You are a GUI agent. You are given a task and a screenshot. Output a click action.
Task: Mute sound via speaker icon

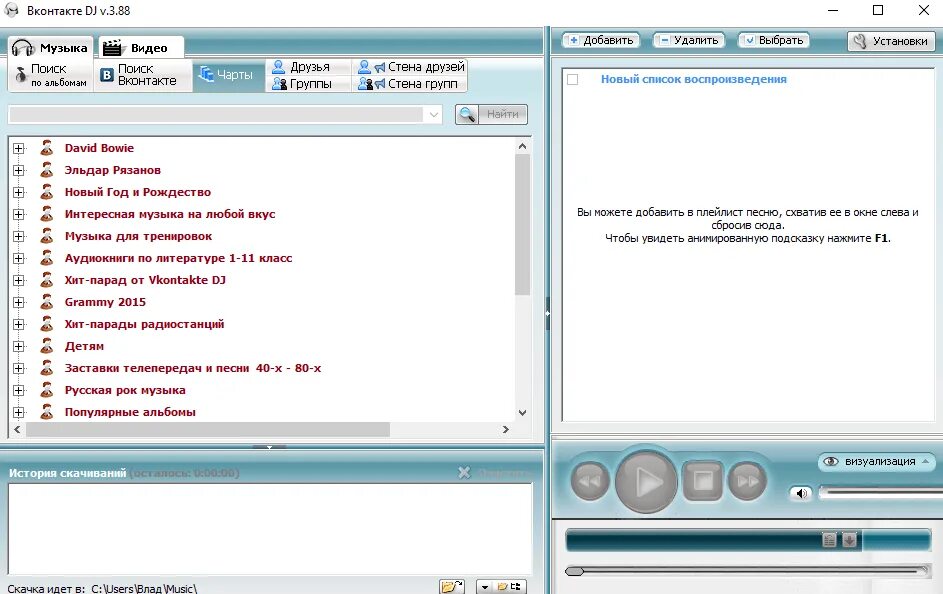801,494
